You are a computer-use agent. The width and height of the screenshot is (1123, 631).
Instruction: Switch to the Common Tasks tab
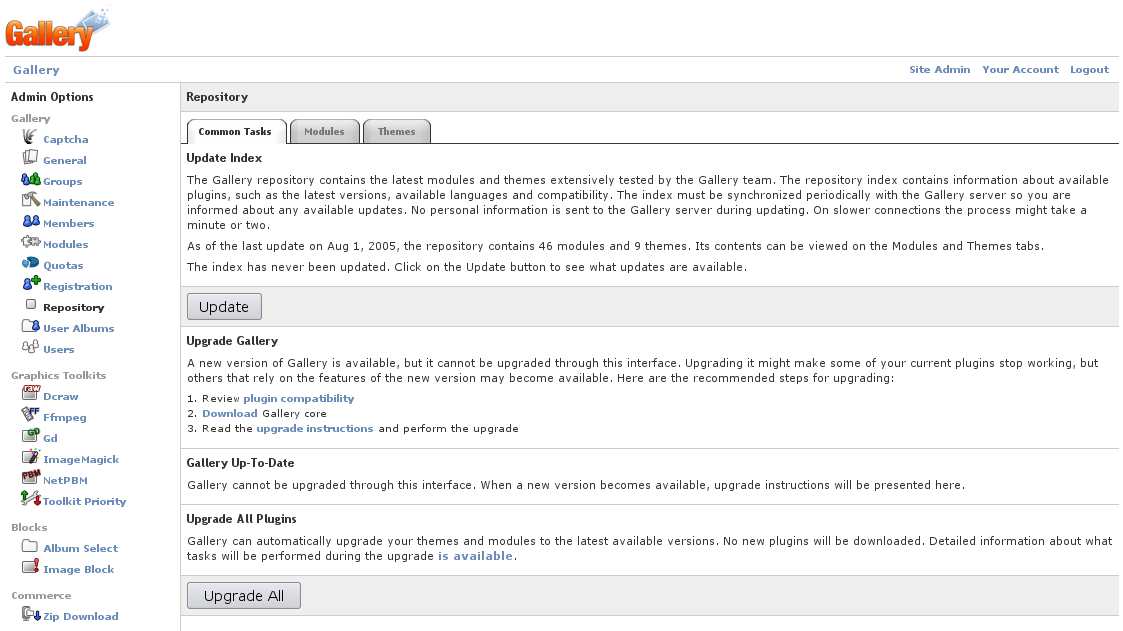point(235,131)
